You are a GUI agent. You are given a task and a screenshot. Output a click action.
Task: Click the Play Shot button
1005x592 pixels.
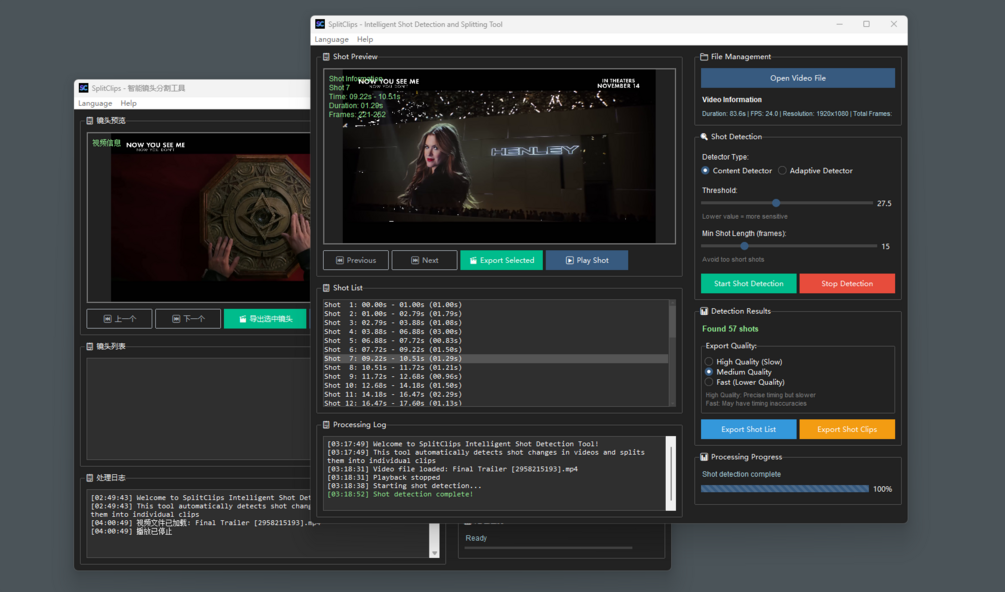pyautogui.click(x=586, y=260)
